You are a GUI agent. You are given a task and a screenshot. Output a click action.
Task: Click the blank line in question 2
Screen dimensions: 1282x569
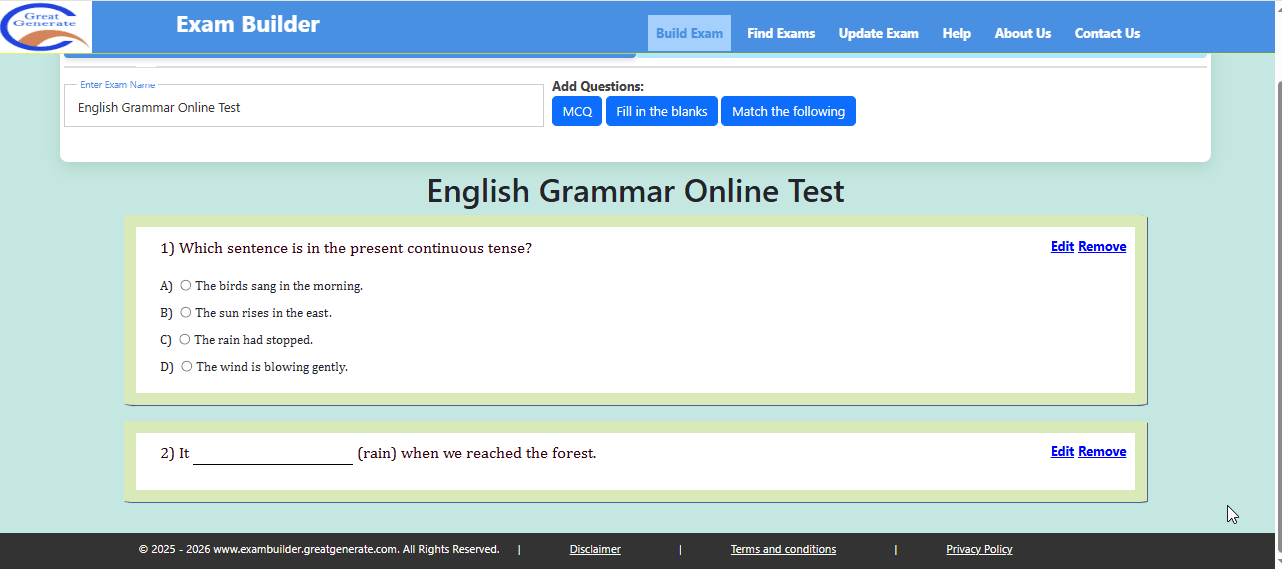273,455
